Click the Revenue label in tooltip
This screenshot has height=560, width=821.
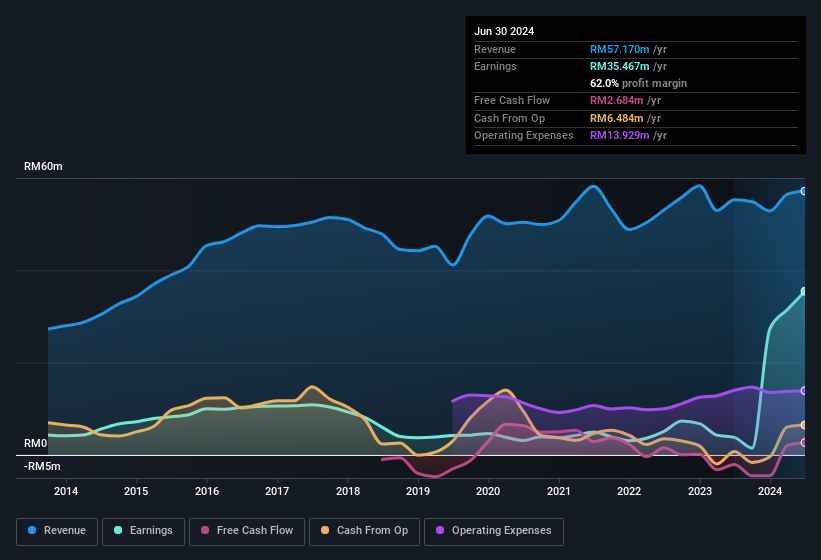pos(495,49)
